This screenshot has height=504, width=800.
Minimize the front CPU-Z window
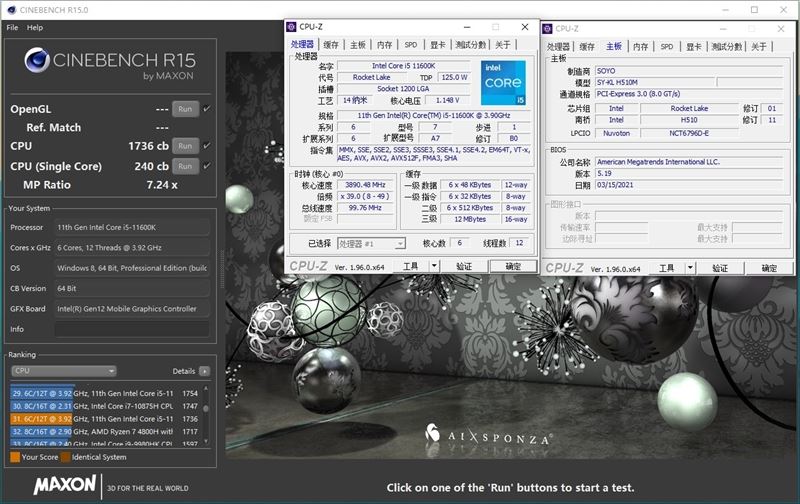click(467, 27)
